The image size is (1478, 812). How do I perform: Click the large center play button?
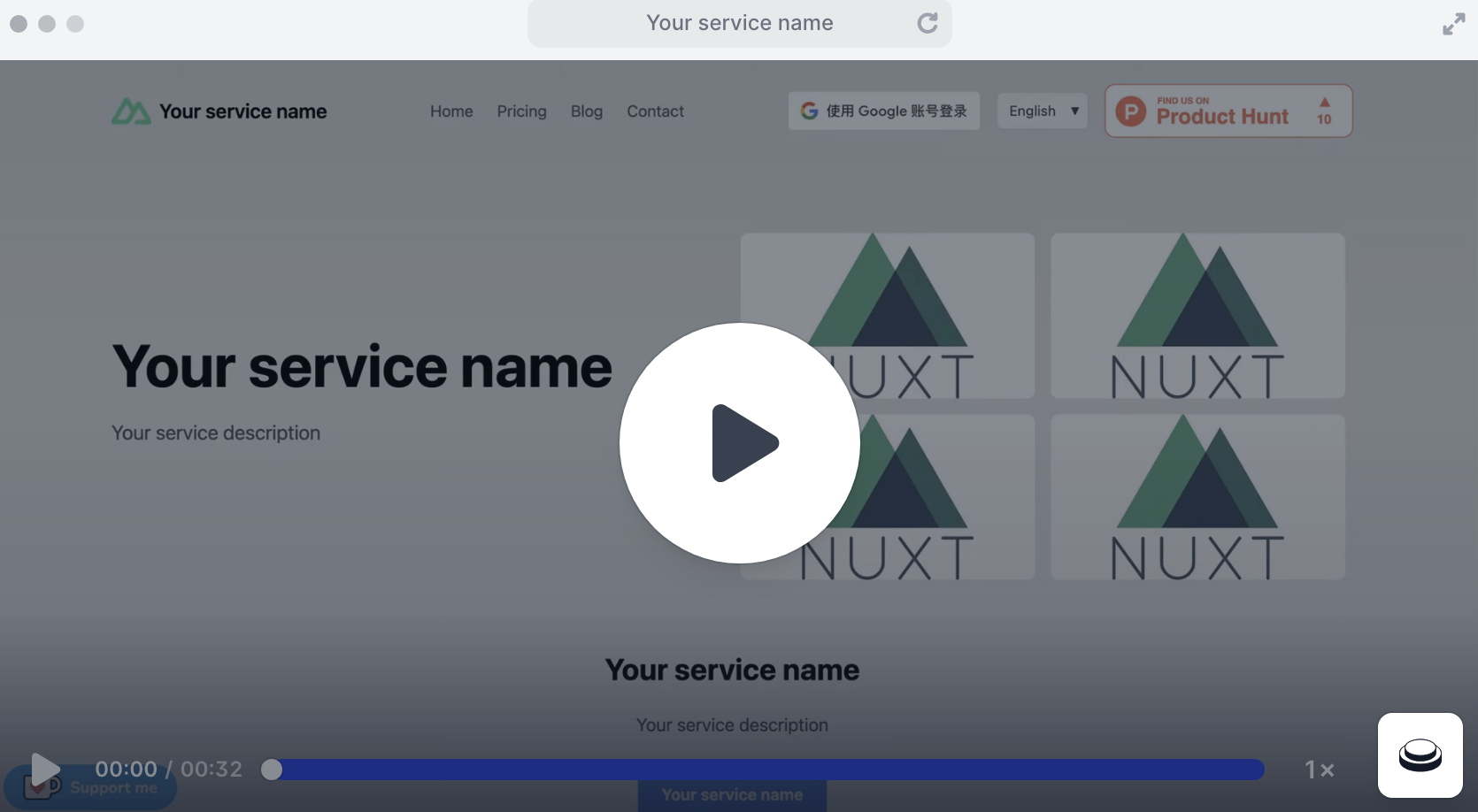coord(740,442)
